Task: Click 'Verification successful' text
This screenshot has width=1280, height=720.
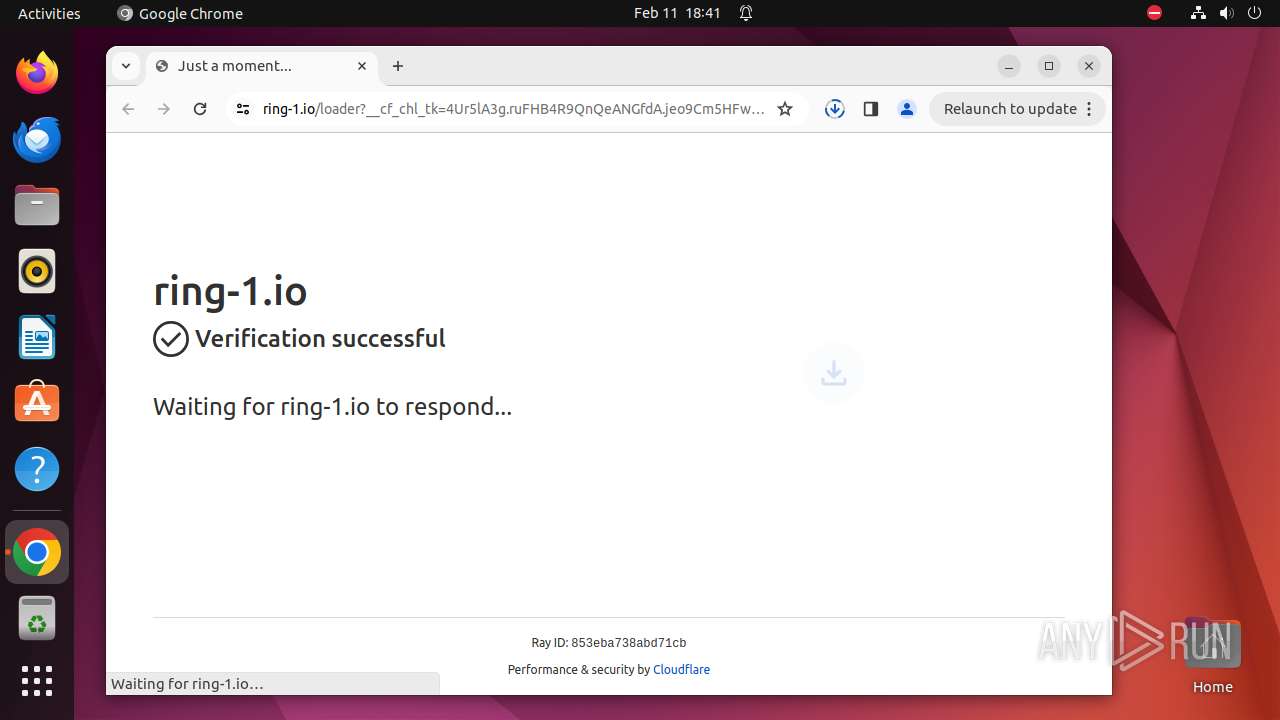Action: [x=320, y=339]
